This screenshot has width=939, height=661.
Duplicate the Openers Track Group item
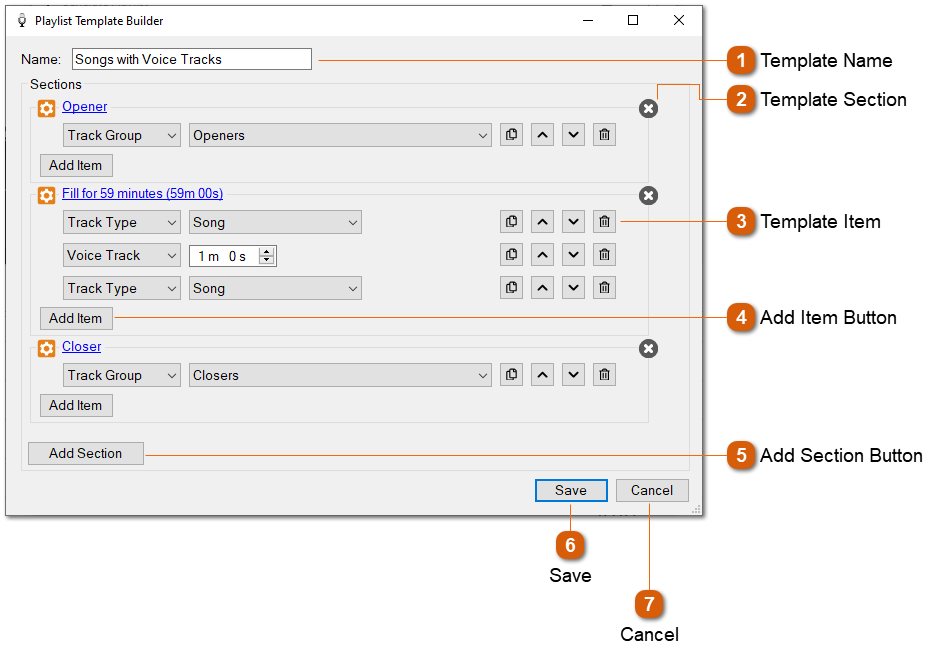(x=511, y=134)
